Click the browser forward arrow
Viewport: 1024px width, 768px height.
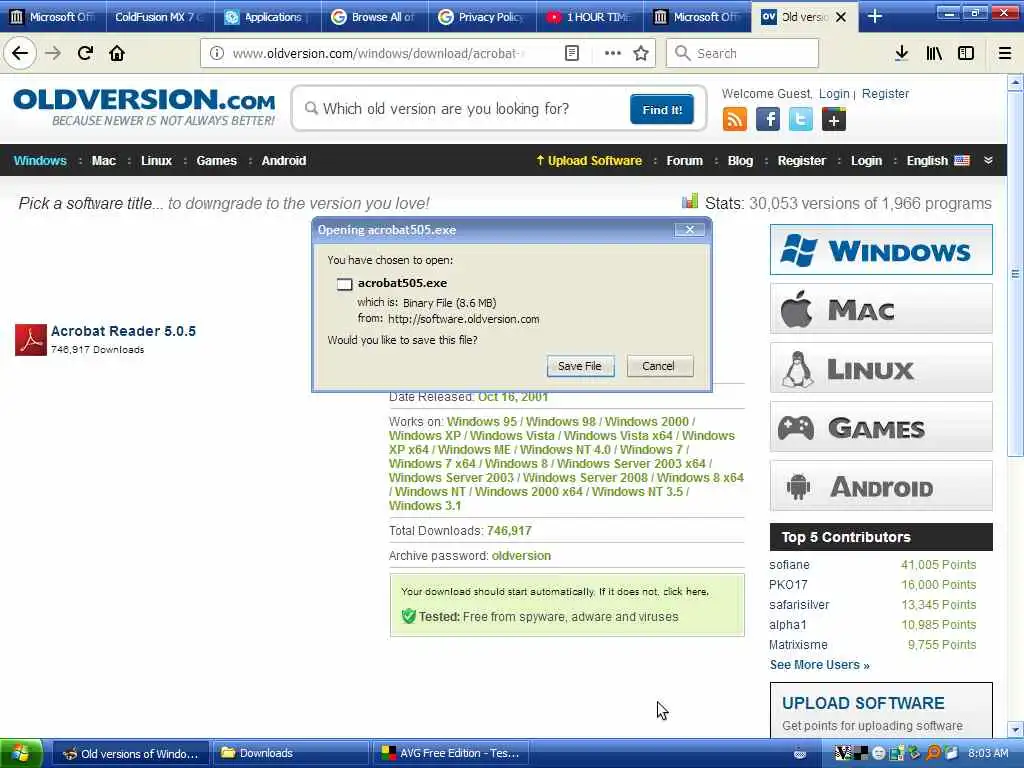tap(54, 53)
